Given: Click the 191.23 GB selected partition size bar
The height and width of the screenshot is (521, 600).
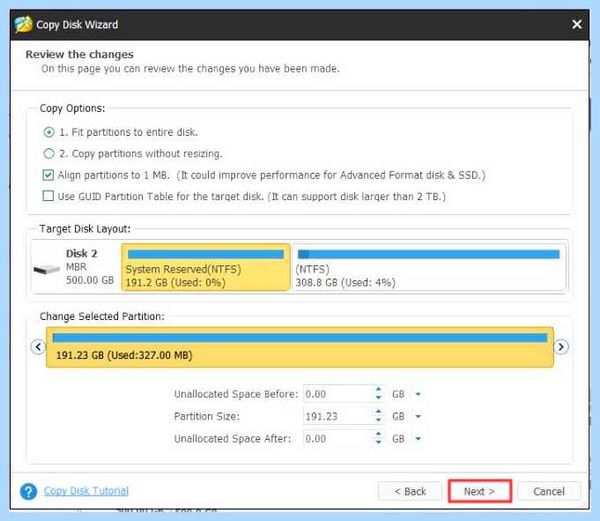Looking at the screenshot, I should click(300, 347).
